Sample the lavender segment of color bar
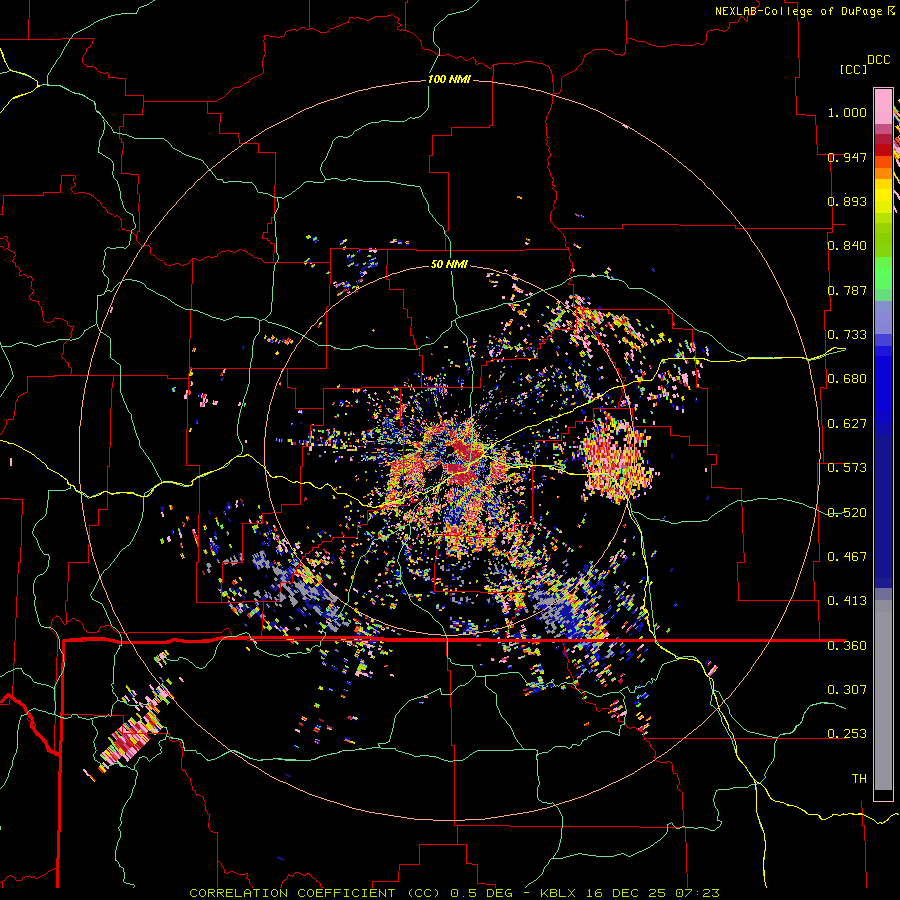 [x=883, y=317]
